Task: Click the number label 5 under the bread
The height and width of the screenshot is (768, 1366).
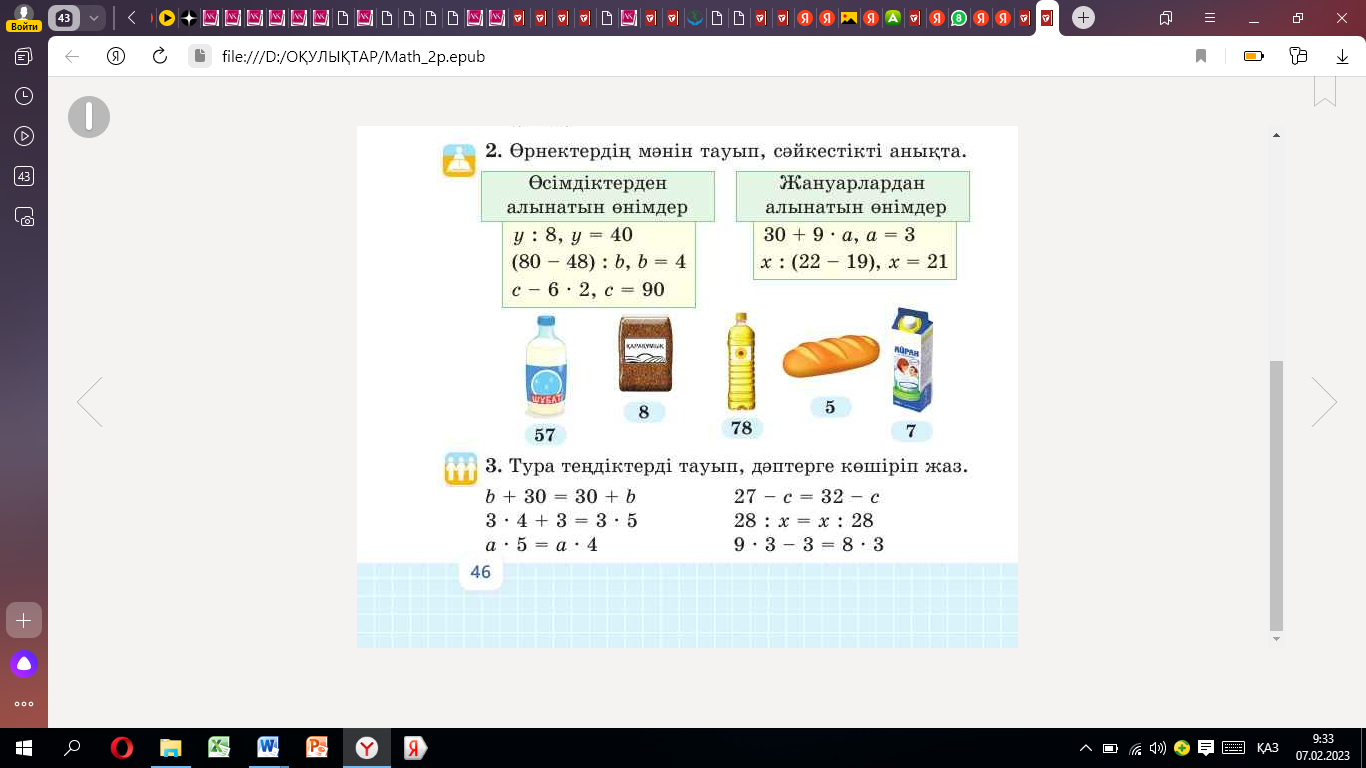Action: [x=830, y=407]
